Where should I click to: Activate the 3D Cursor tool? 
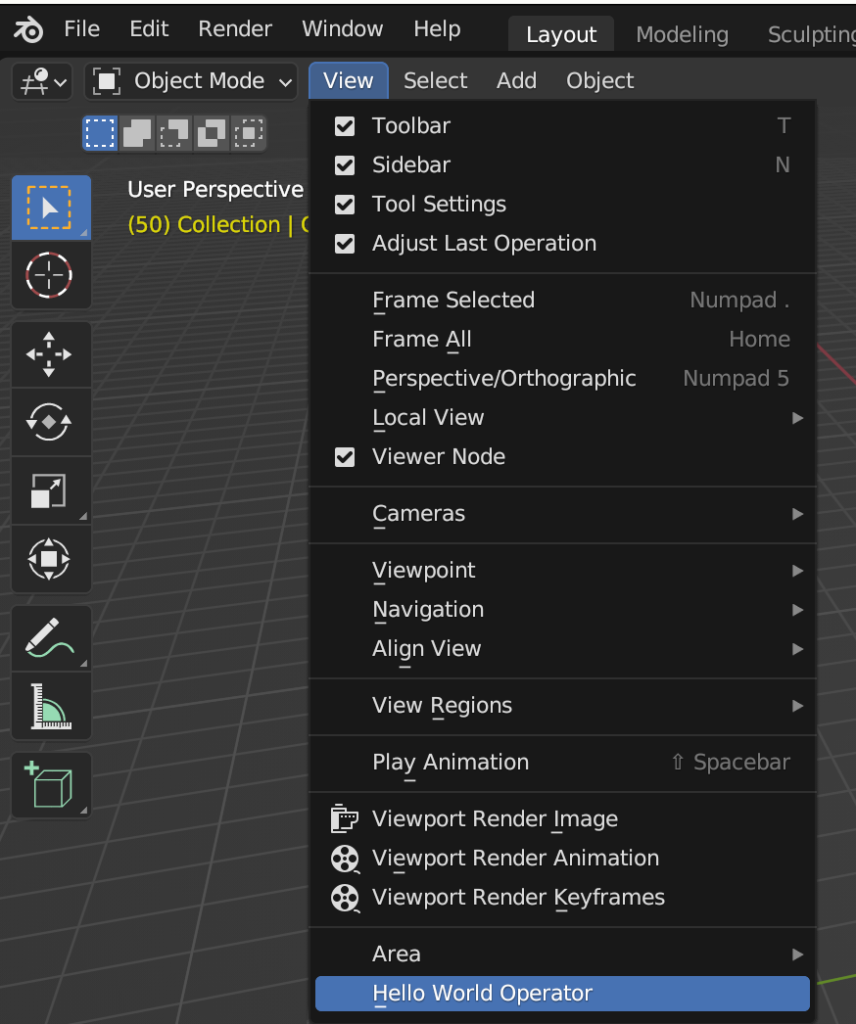tap(50, 276)
